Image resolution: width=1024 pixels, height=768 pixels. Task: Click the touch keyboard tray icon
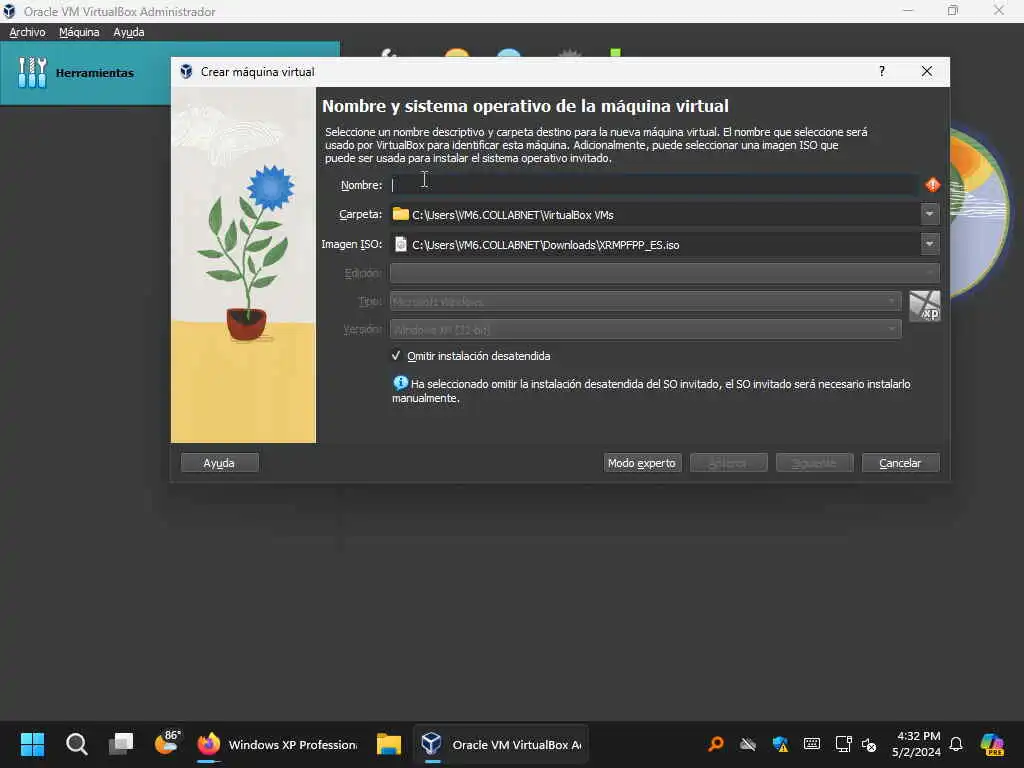[812, 744]
